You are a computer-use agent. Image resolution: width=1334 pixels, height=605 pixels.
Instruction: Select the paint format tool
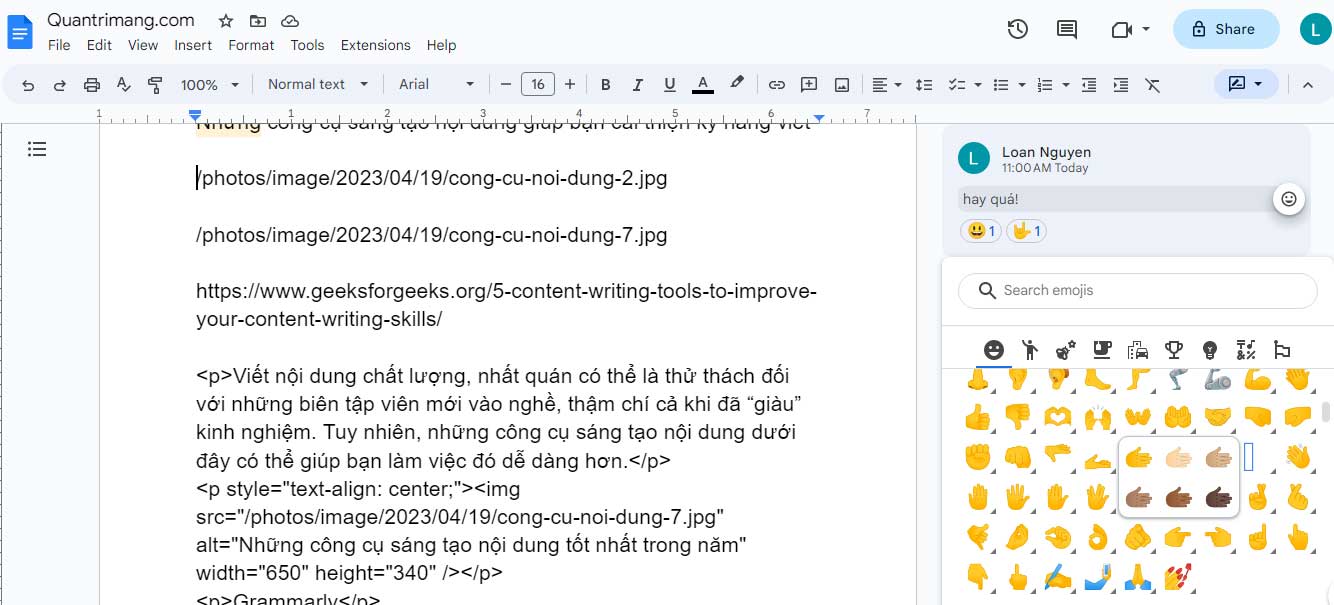tap(155, 84)
